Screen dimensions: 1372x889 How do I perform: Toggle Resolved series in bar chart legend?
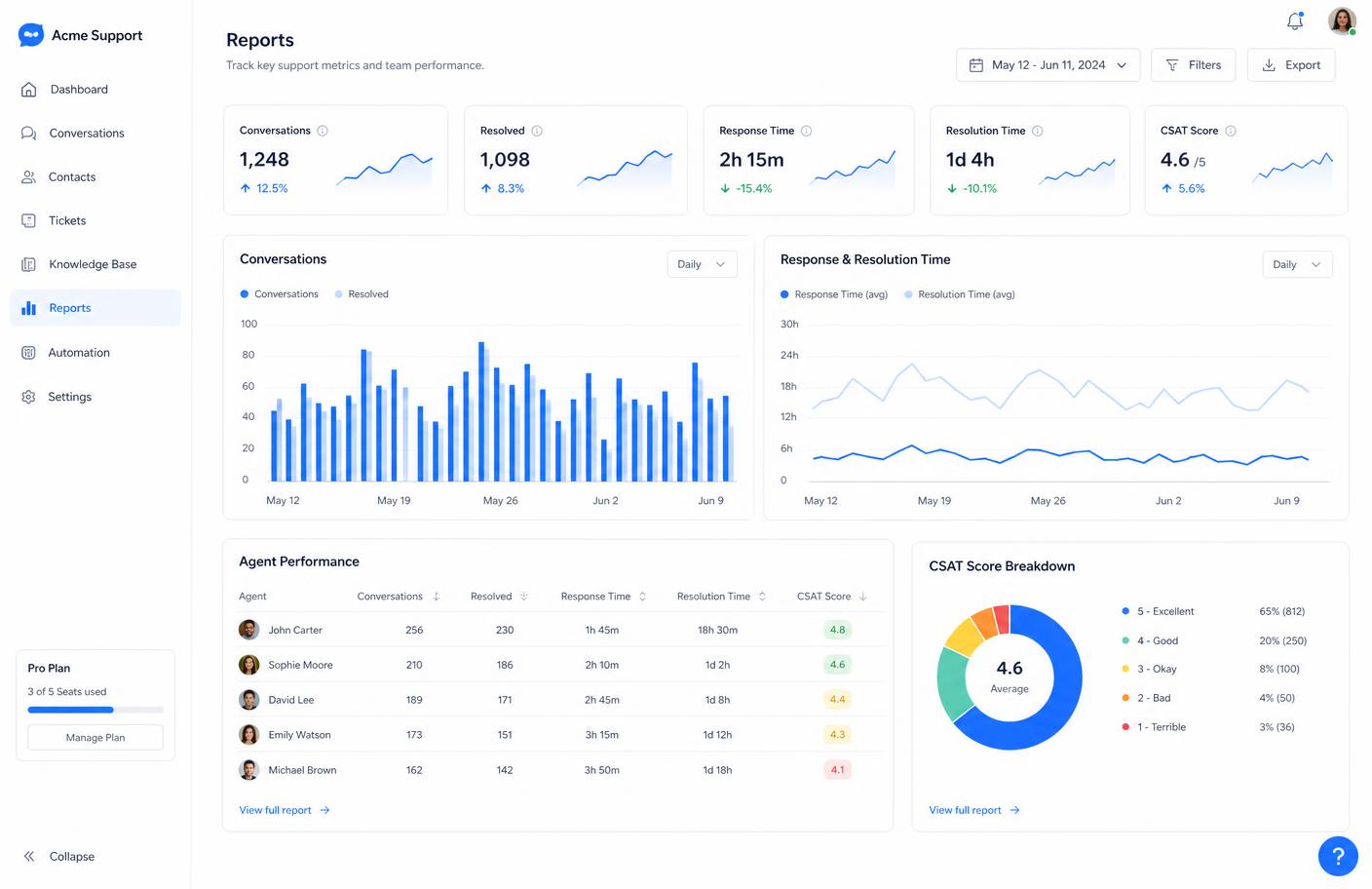pyautogui.click(x=362, y=294)
